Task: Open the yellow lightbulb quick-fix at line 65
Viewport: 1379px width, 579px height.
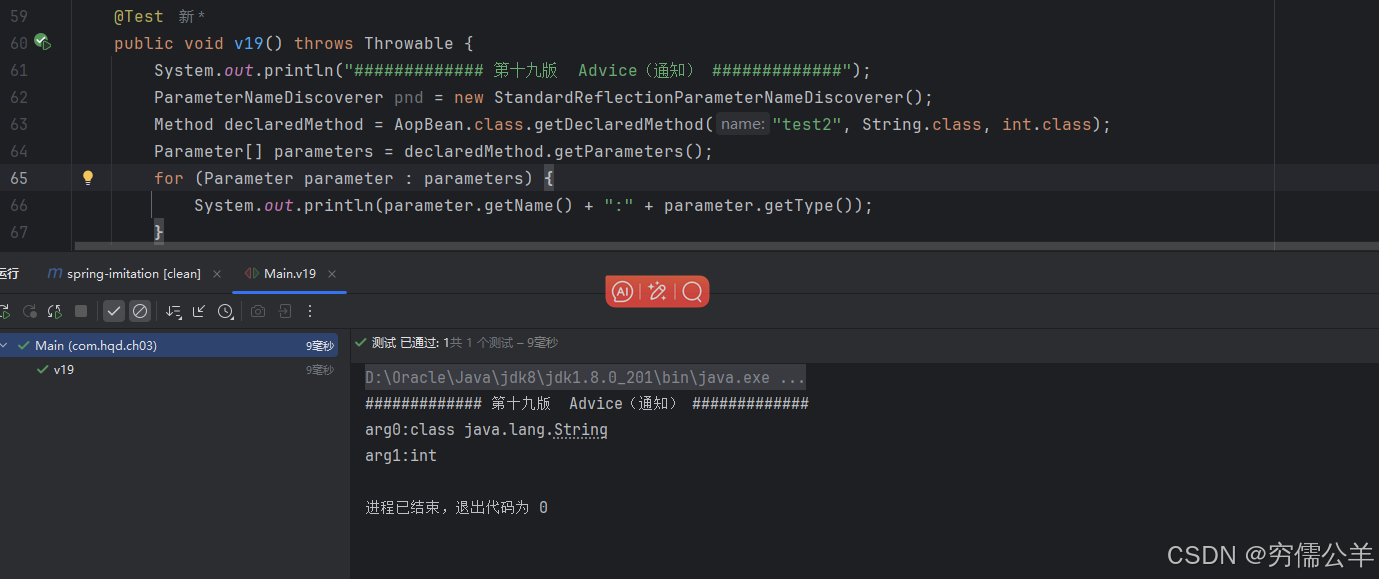Action: click(87, 178)
